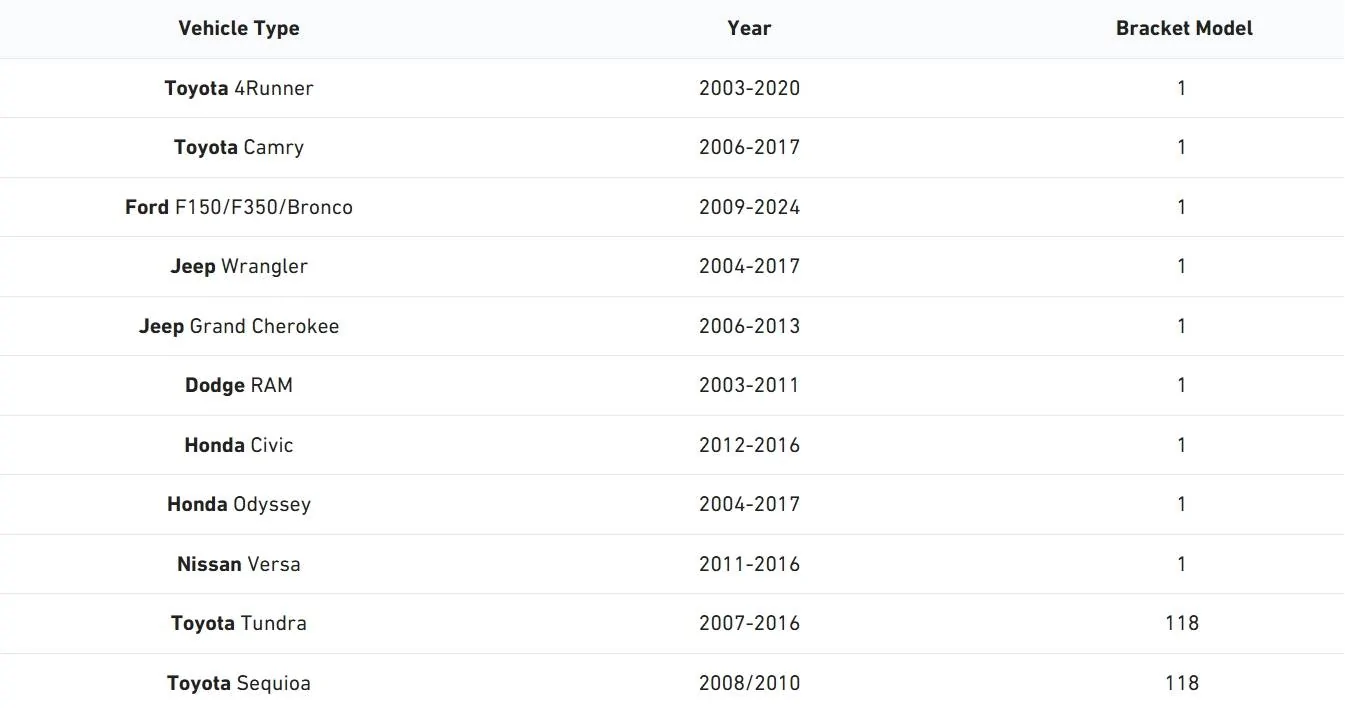Click the Vehicle Type column header
Viewport: 1345px width, 708px height.
pos(239,28)
